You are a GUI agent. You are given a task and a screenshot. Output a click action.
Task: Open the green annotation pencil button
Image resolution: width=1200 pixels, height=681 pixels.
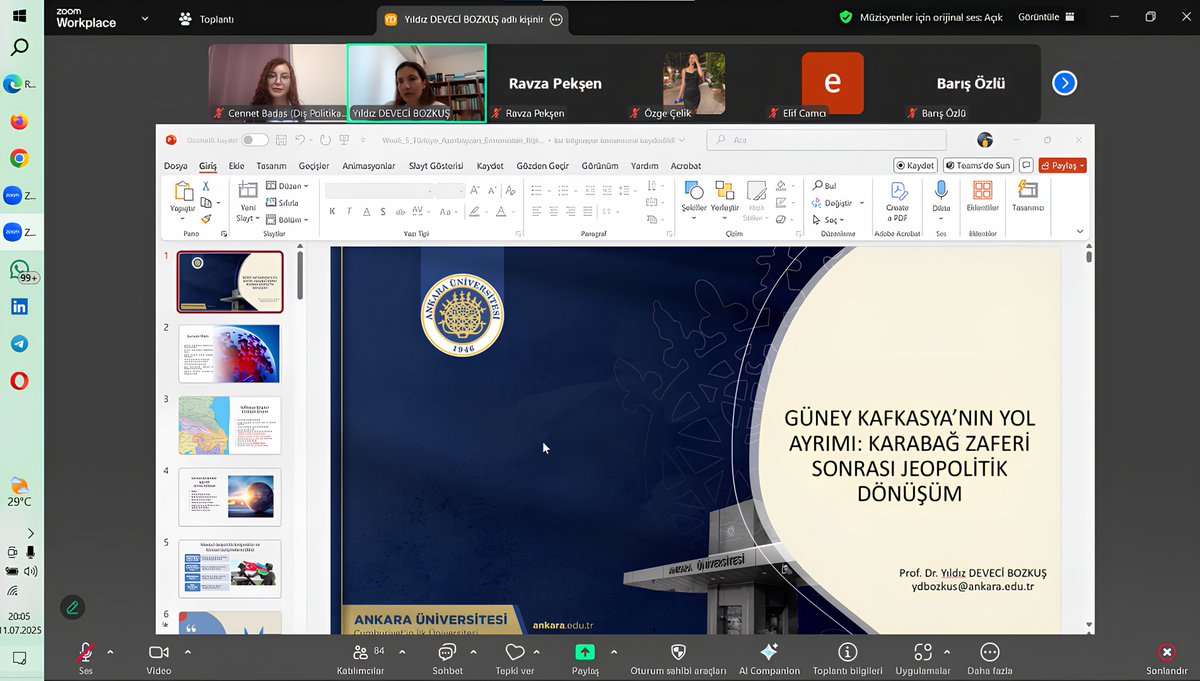(72, 607)
